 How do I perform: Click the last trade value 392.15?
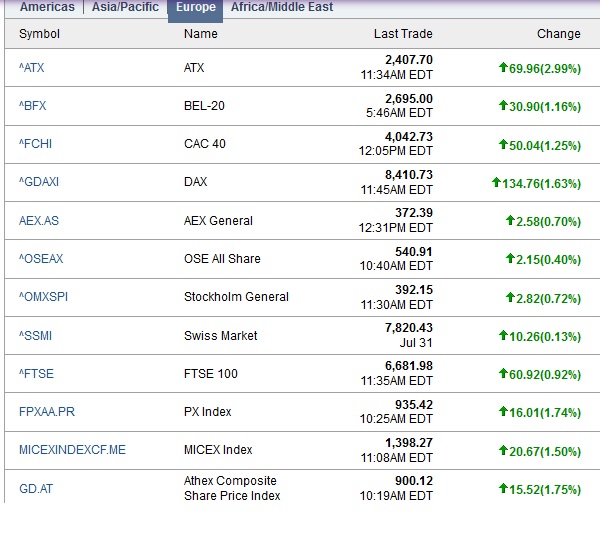(x=414, y=290)
